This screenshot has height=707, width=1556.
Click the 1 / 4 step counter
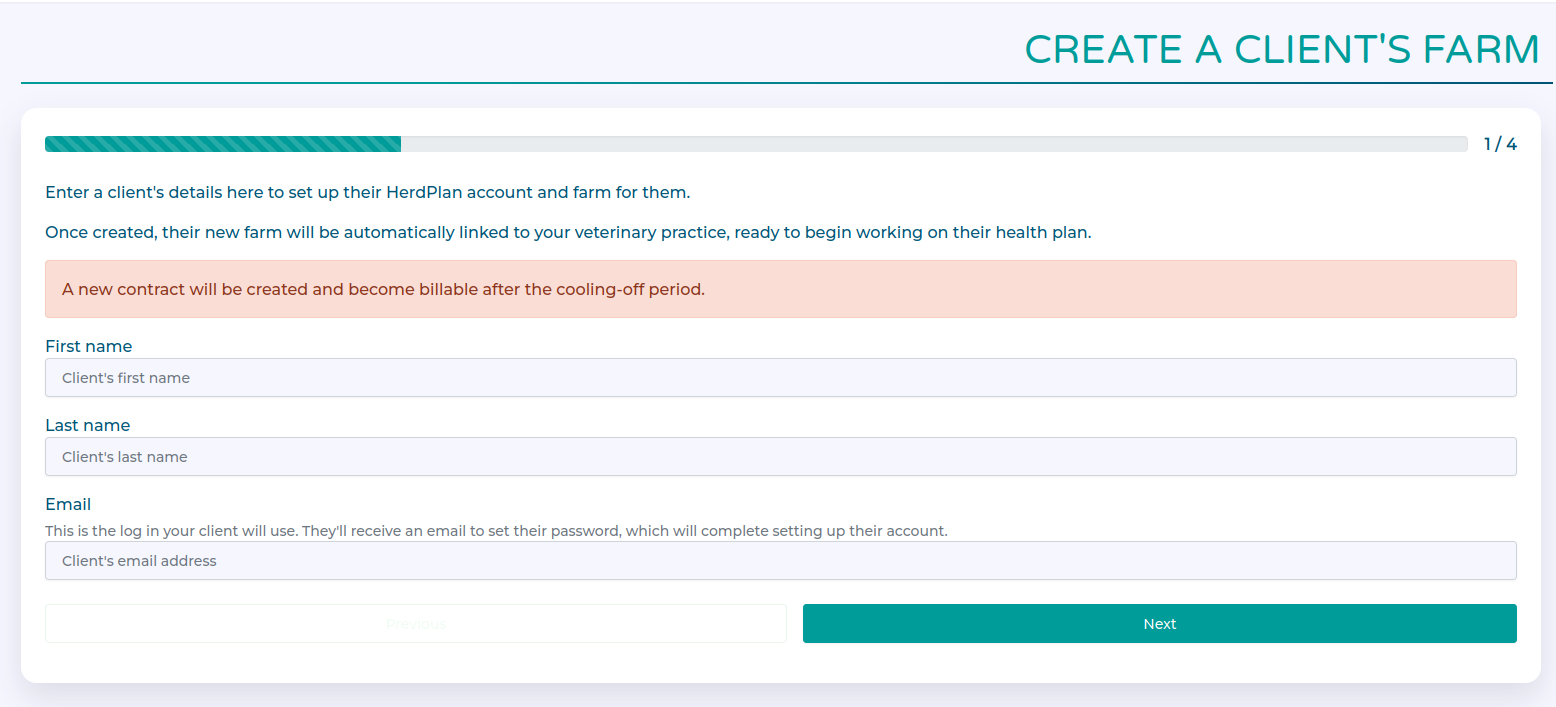click(x=1500, y=144)
